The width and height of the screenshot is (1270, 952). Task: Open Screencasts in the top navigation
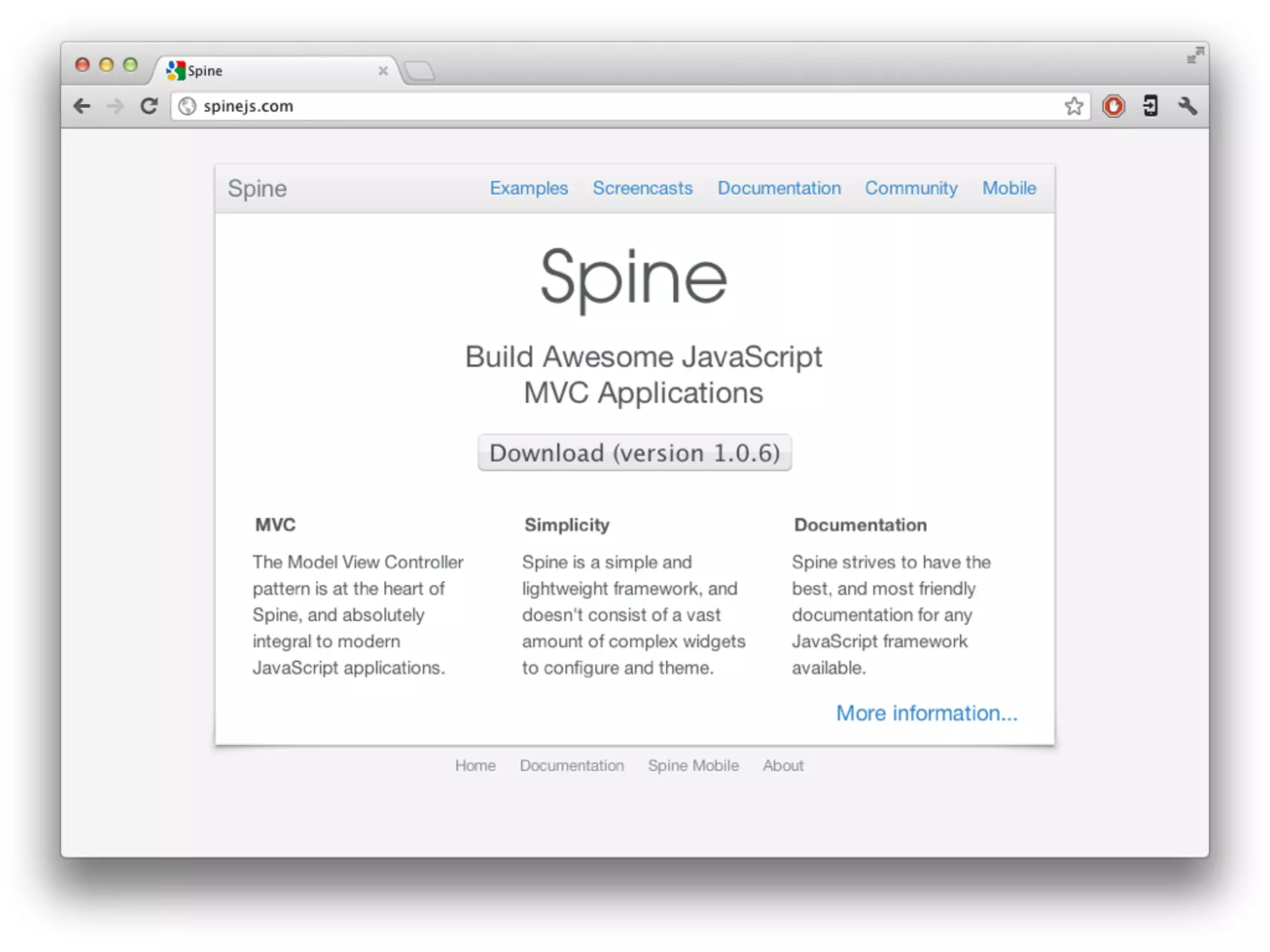[x=642, y=188]
